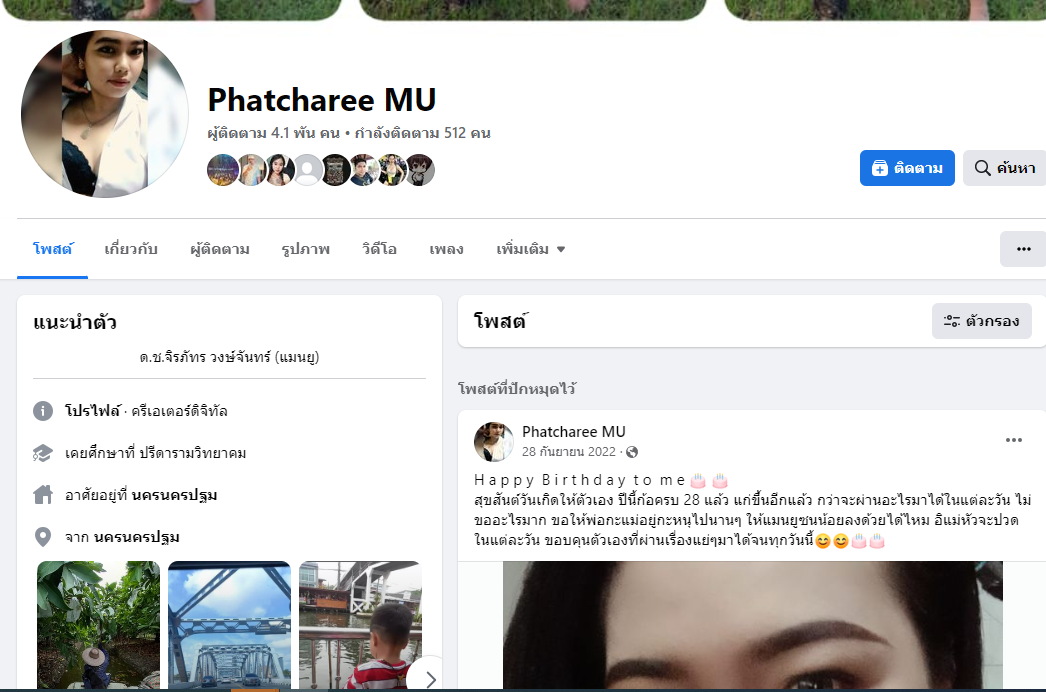
Task: Open the เกี่ยวกับ tab
Action: (131, 249)
